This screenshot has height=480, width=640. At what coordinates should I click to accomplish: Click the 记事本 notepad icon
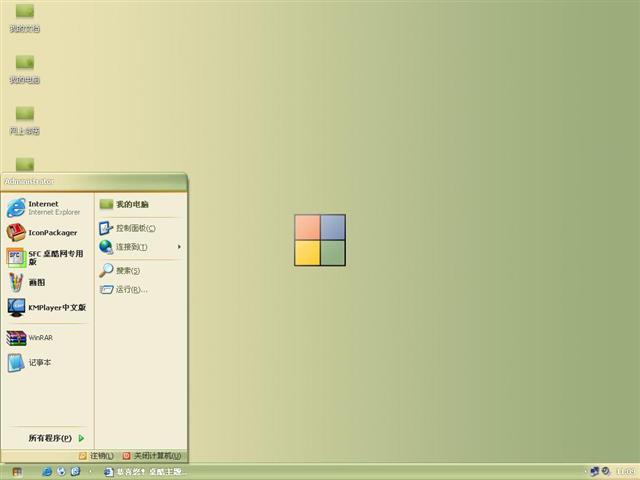(x=16, y=362)
